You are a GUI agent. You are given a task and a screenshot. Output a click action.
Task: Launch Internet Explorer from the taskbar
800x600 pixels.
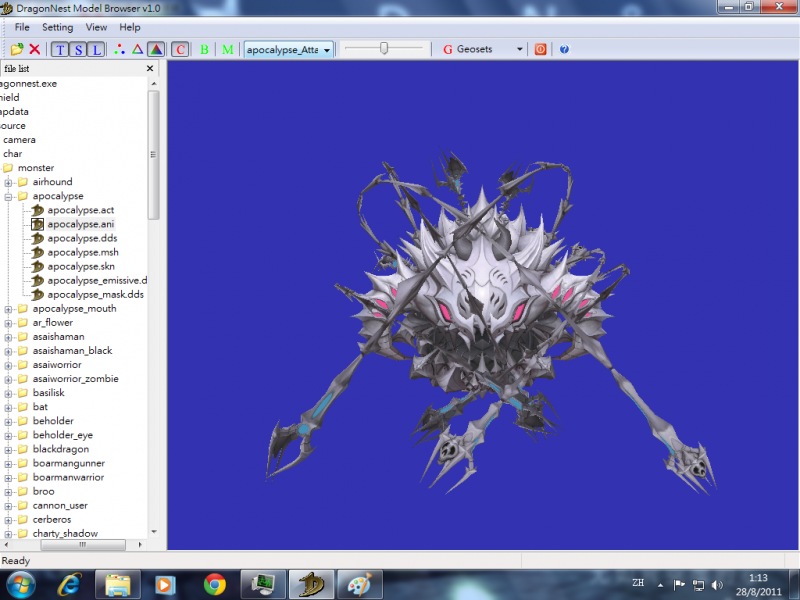coord(69,585)
